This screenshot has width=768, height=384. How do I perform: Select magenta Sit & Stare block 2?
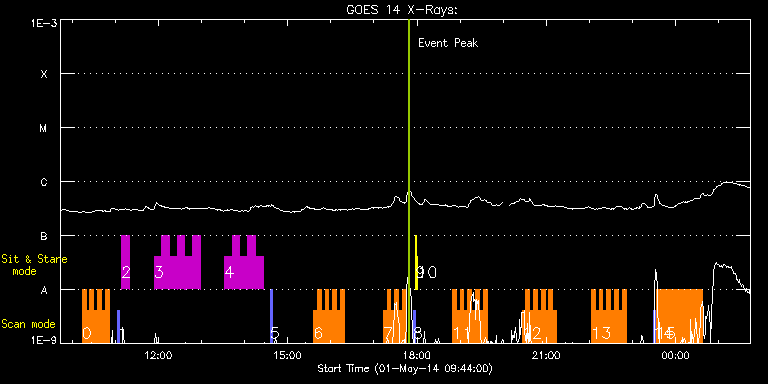[125, 262]
